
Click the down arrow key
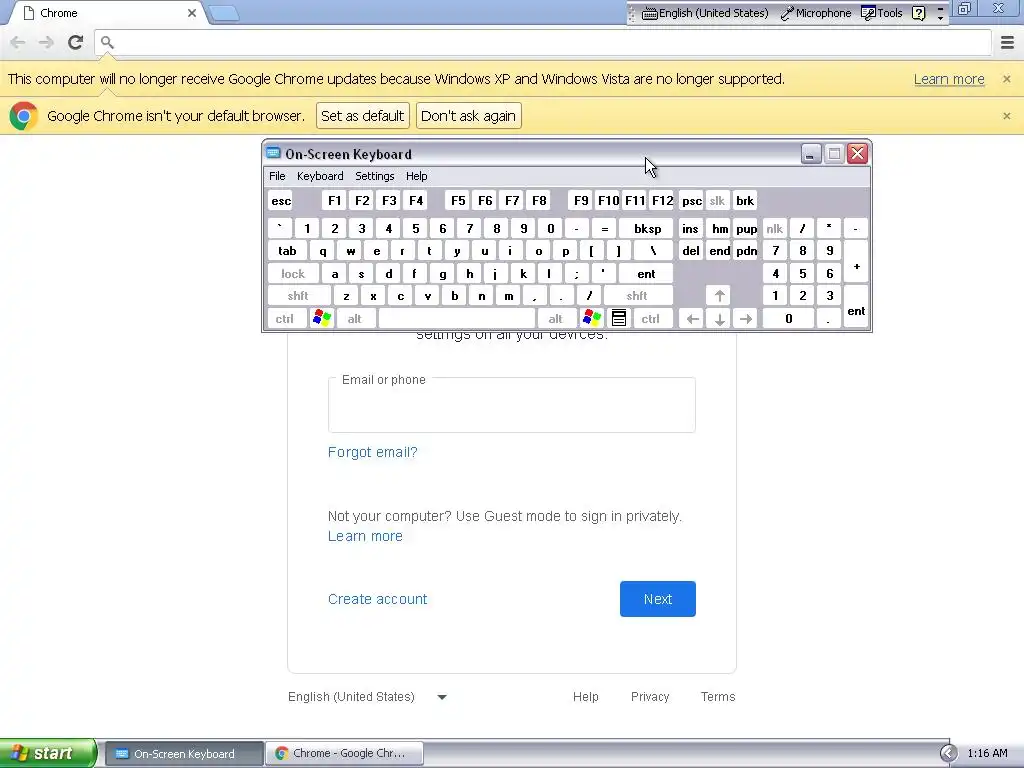(719, 319)
